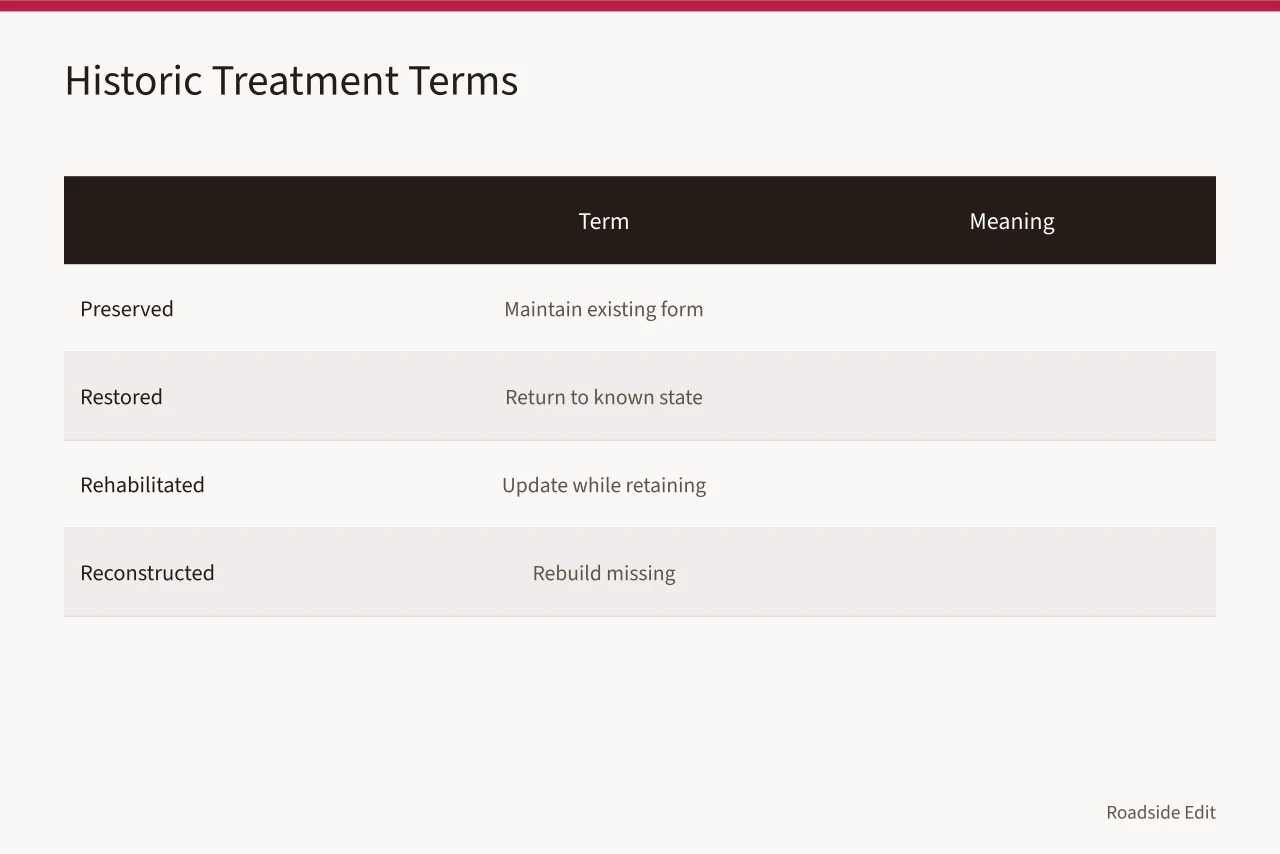Select the Meaning column header
Viewport: 1280px width, 854px height.
tap(1012, 221)
